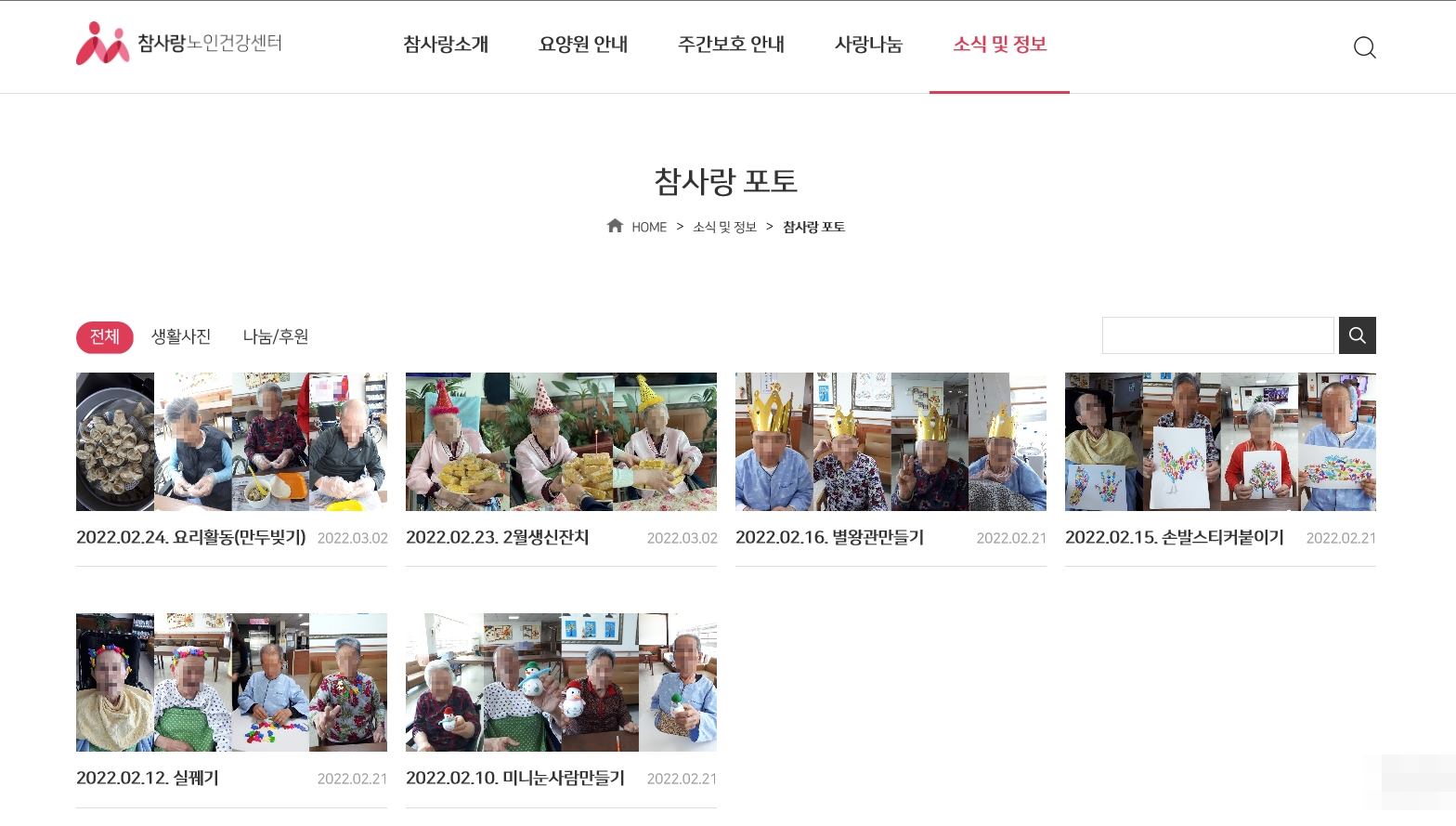Open the 요리활동(만두빚기) photo thumbnail
The width and height of the screenshot is (1456, 826).
click(x=231, y=442)
